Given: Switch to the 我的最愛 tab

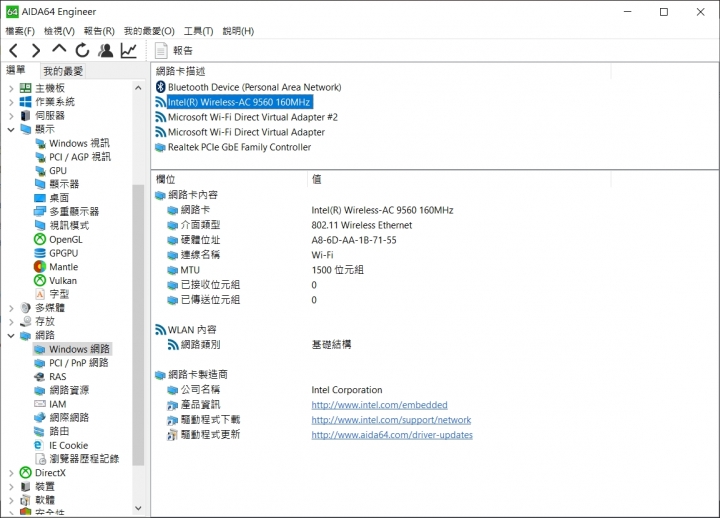Looking at the screenshot, I should pyautogui.click(x=63, y=71).
